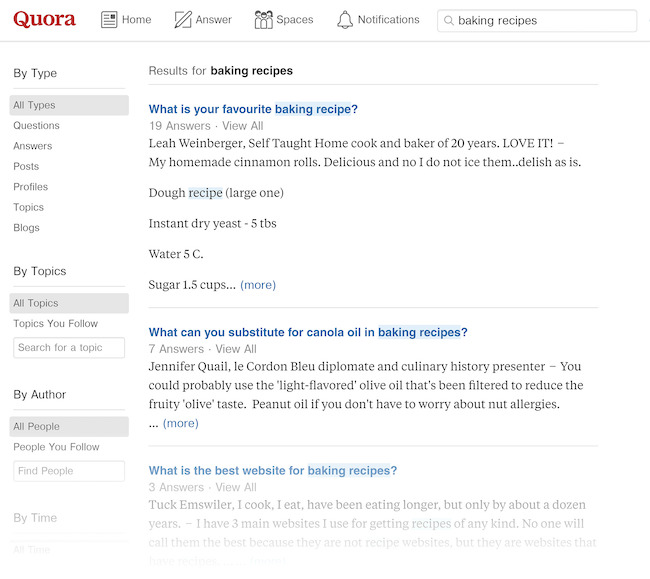Image resolution: width=650 pixels, height=579 pixels.
Task: Filter results by Answers type
Action: pyautogui.click(x=33, y=146)
